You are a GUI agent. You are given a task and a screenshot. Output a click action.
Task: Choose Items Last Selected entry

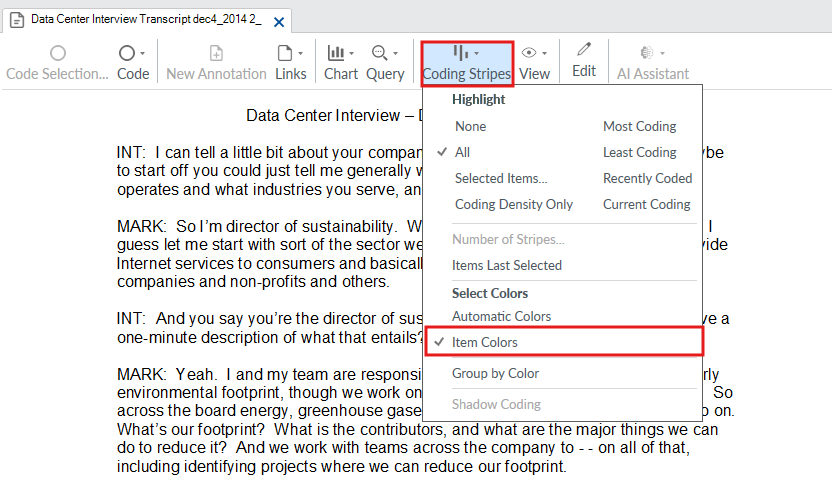click(507, 265)
